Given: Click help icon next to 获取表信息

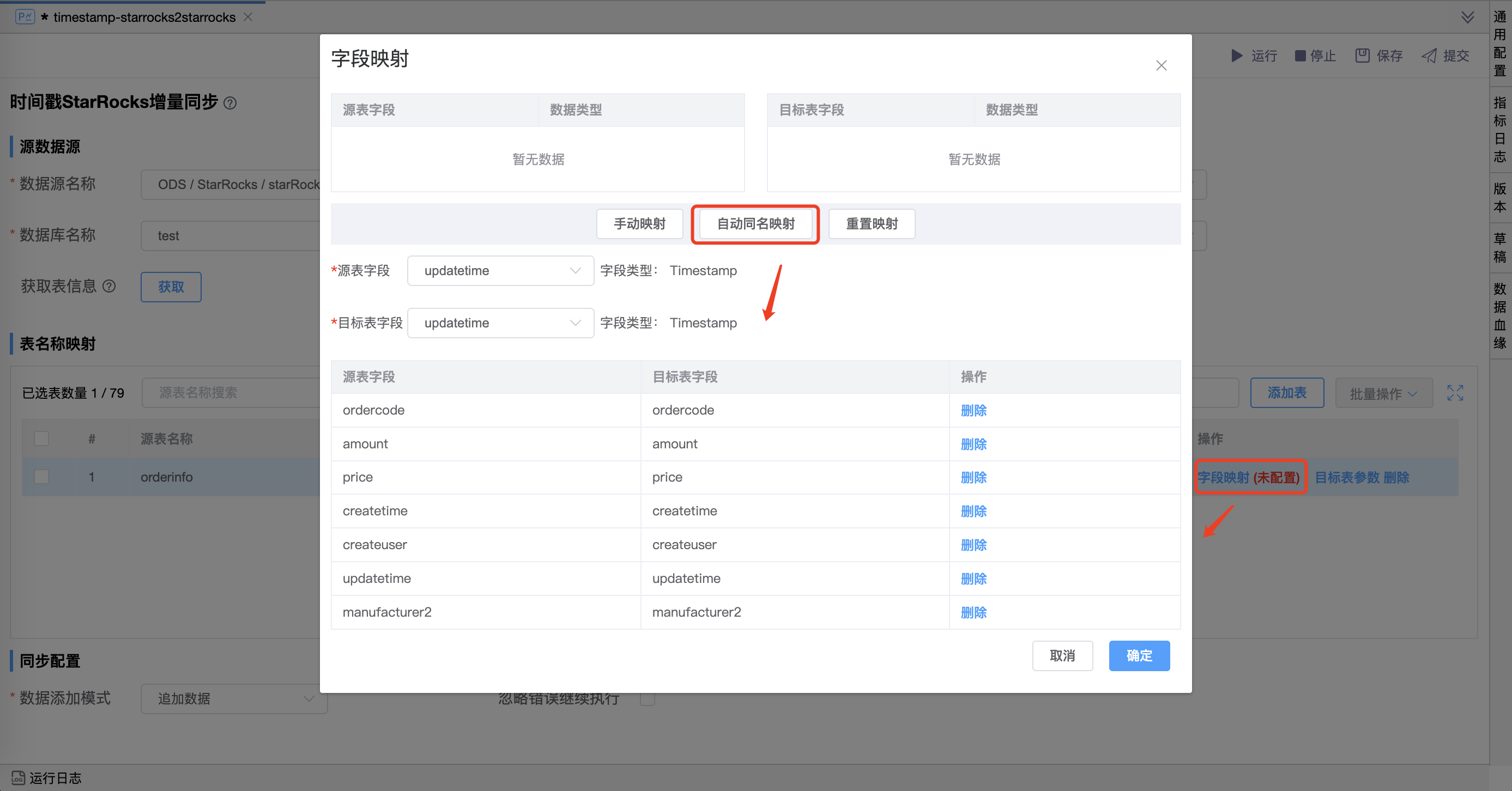Looking at the screenshot, I should click(x=109, y=287).
